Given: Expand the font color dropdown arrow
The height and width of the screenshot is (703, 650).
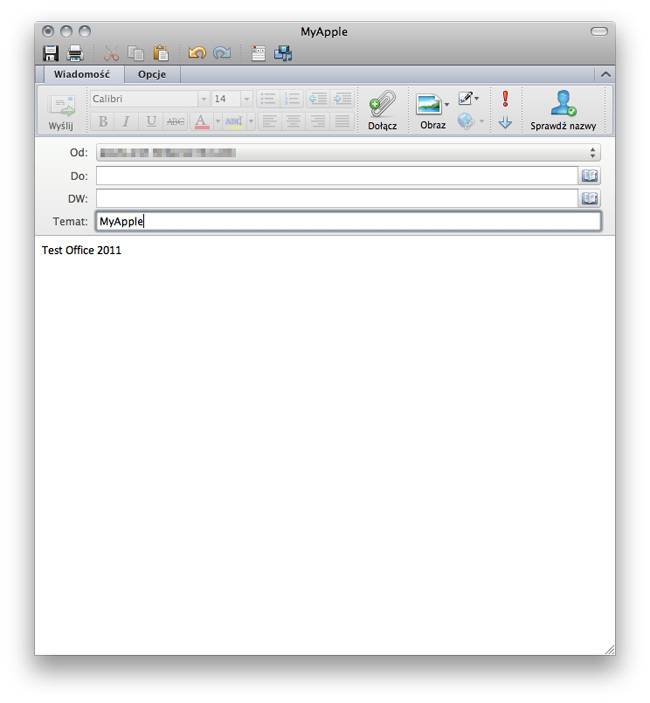Looking at the screenshot, I should [218, 121].
